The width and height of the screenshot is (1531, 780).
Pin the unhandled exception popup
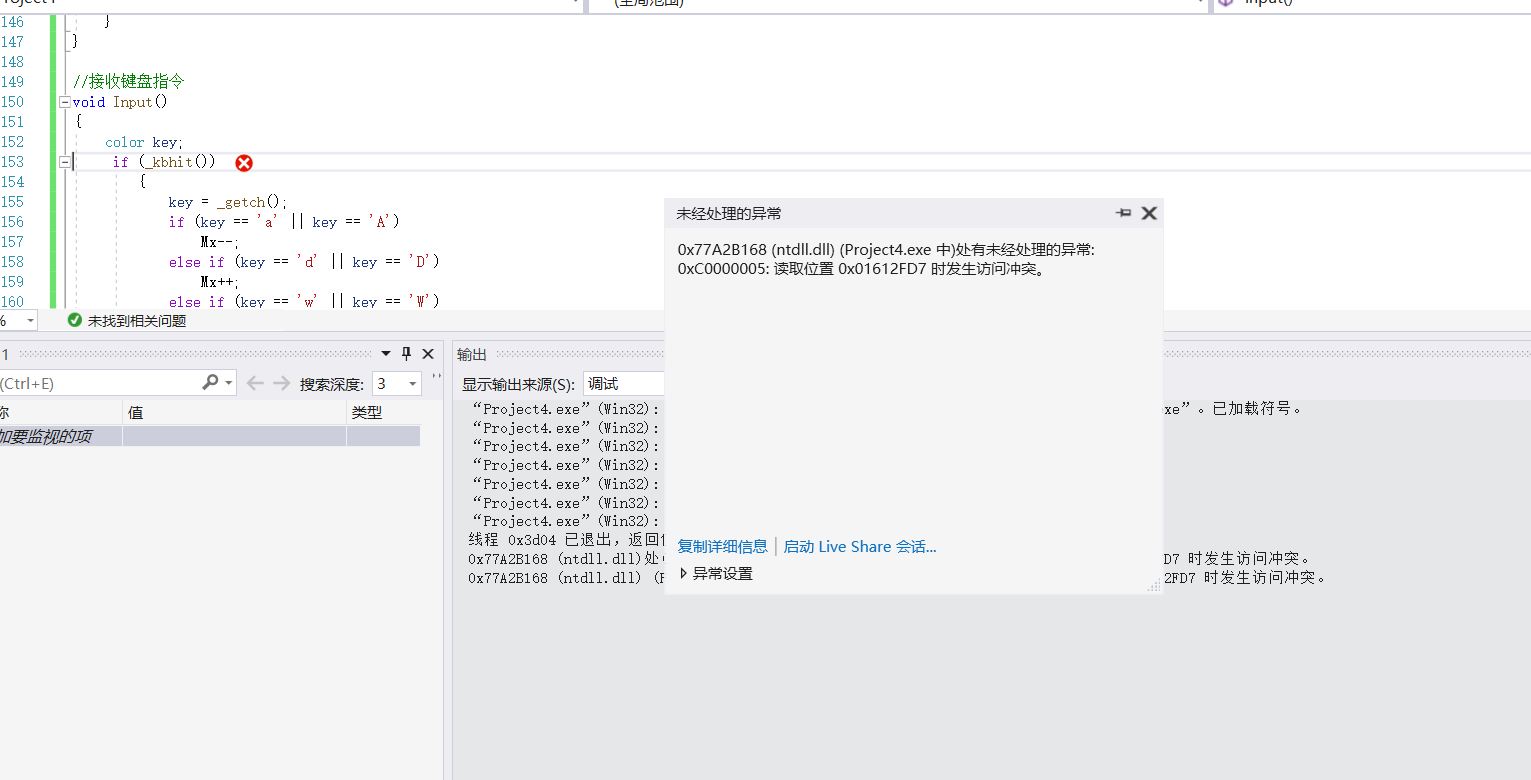coord(1124,213)
